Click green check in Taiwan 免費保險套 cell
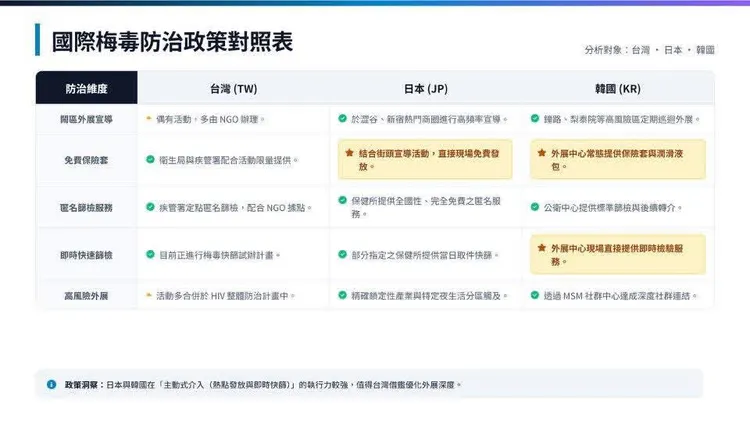 150,159
